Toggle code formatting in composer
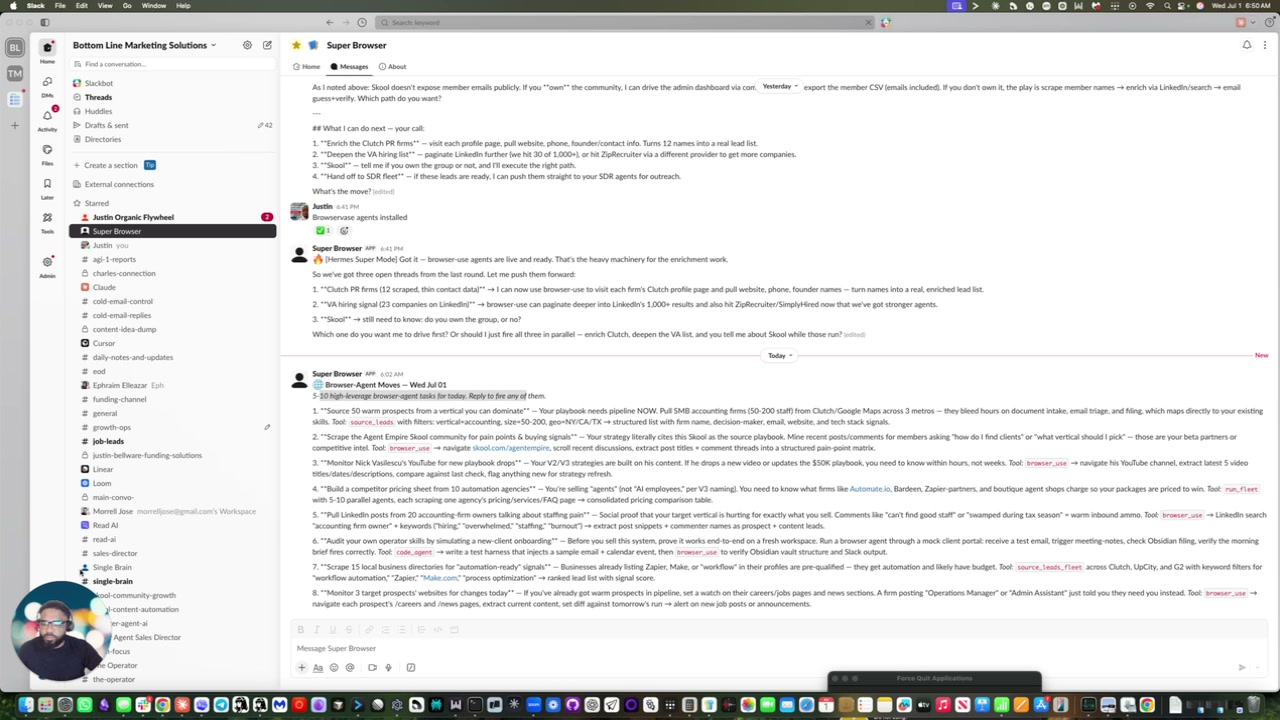1280x720 pixels. pyautogui.click(x=438, y=630)
